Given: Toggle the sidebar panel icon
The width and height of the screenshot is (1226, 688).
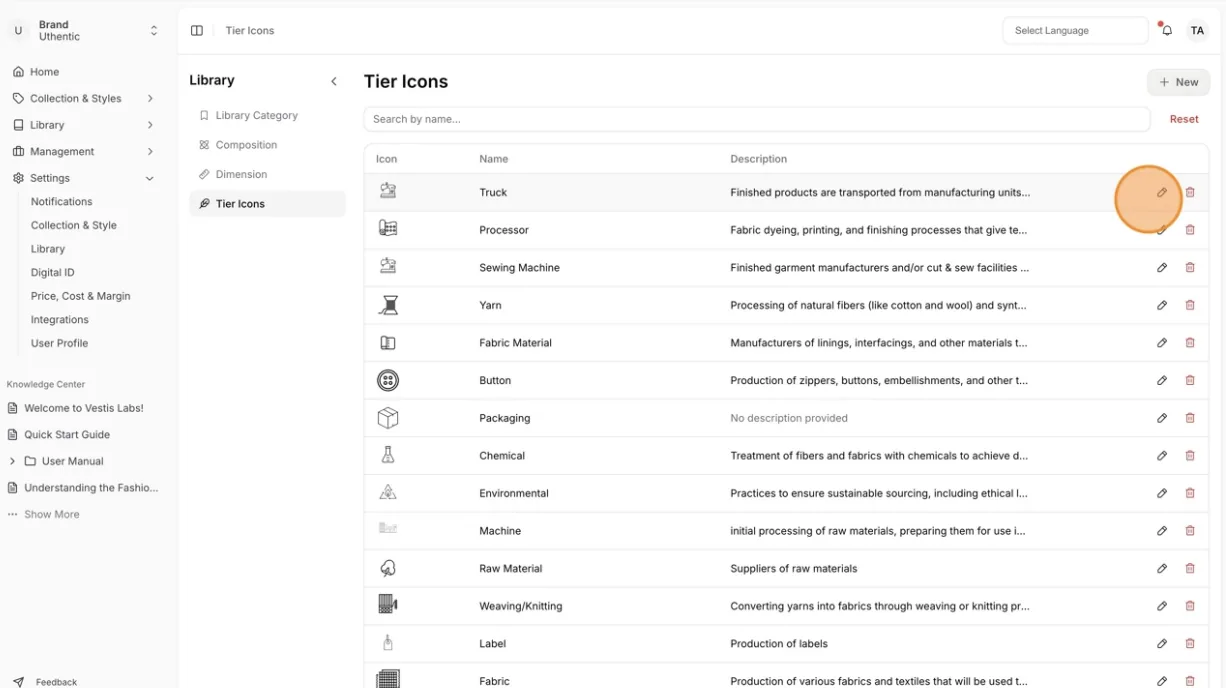Looking at the screenshot, I should click(197, 31).
